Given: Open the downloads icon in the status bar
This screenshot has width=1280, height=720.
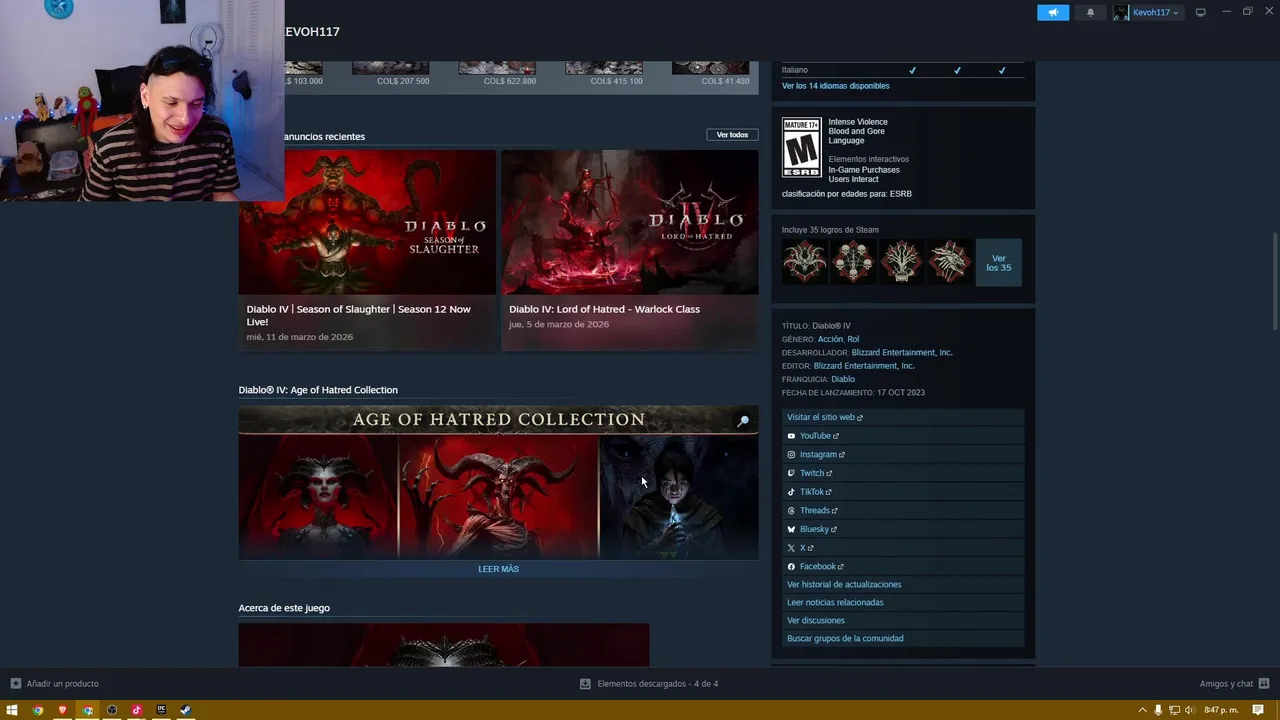Looking at the screenshot, I should click(x=585, y=684).
